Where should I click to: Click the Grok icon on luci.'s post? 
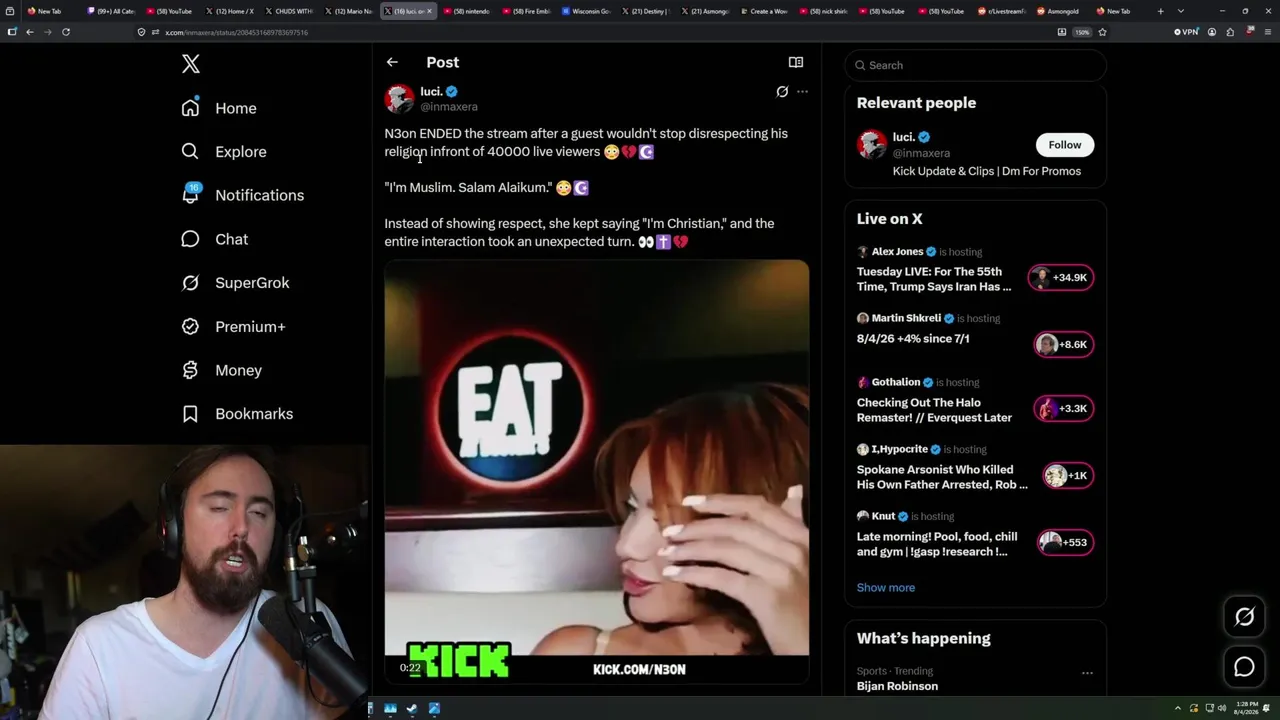(782, 92)
